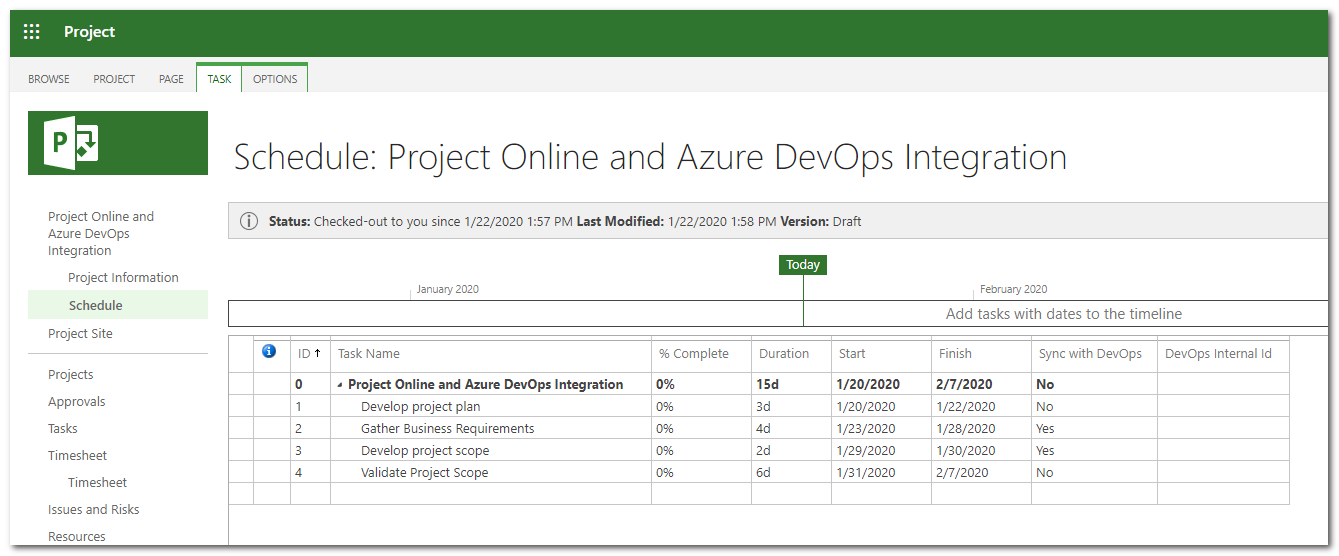1339x556 pixels.
Task: Open Project Site link
Action: pos(80,334)
